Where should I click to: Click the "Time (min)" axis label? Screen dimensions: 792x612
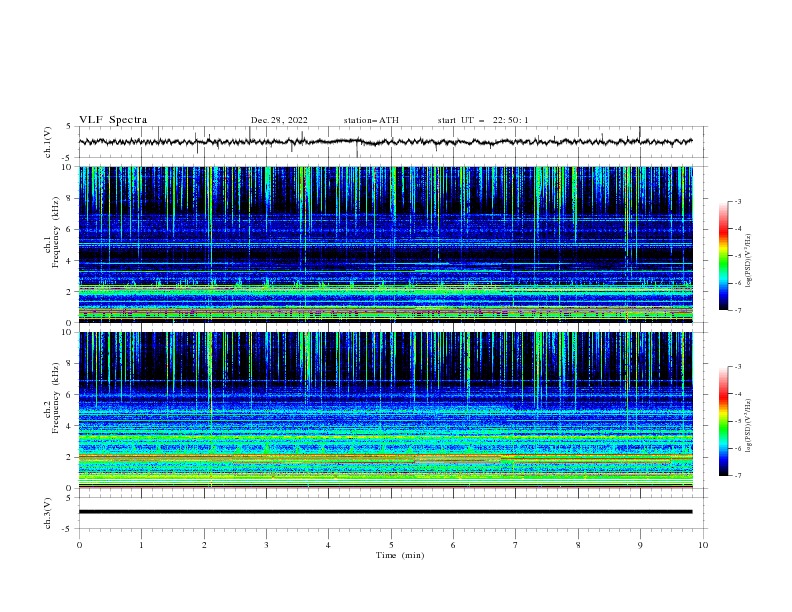(x=400, y=555)
